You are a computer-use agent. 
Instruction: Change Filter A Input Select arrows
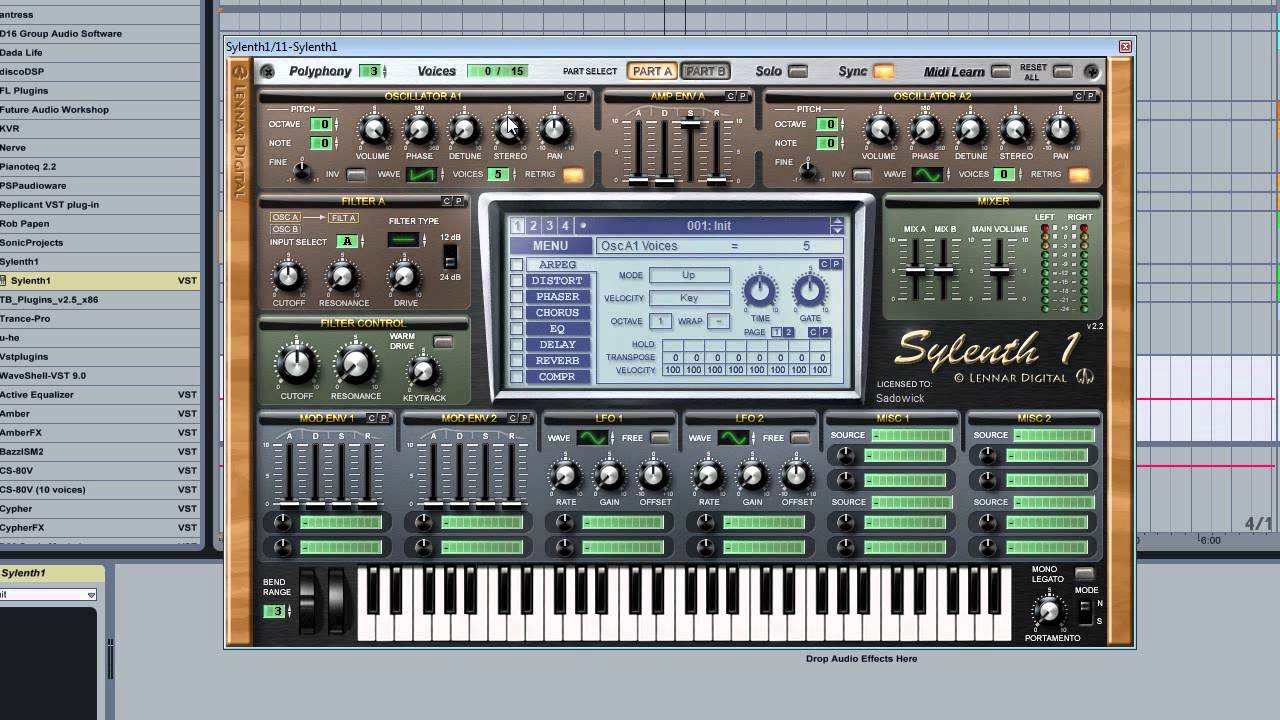pos(364,241)
